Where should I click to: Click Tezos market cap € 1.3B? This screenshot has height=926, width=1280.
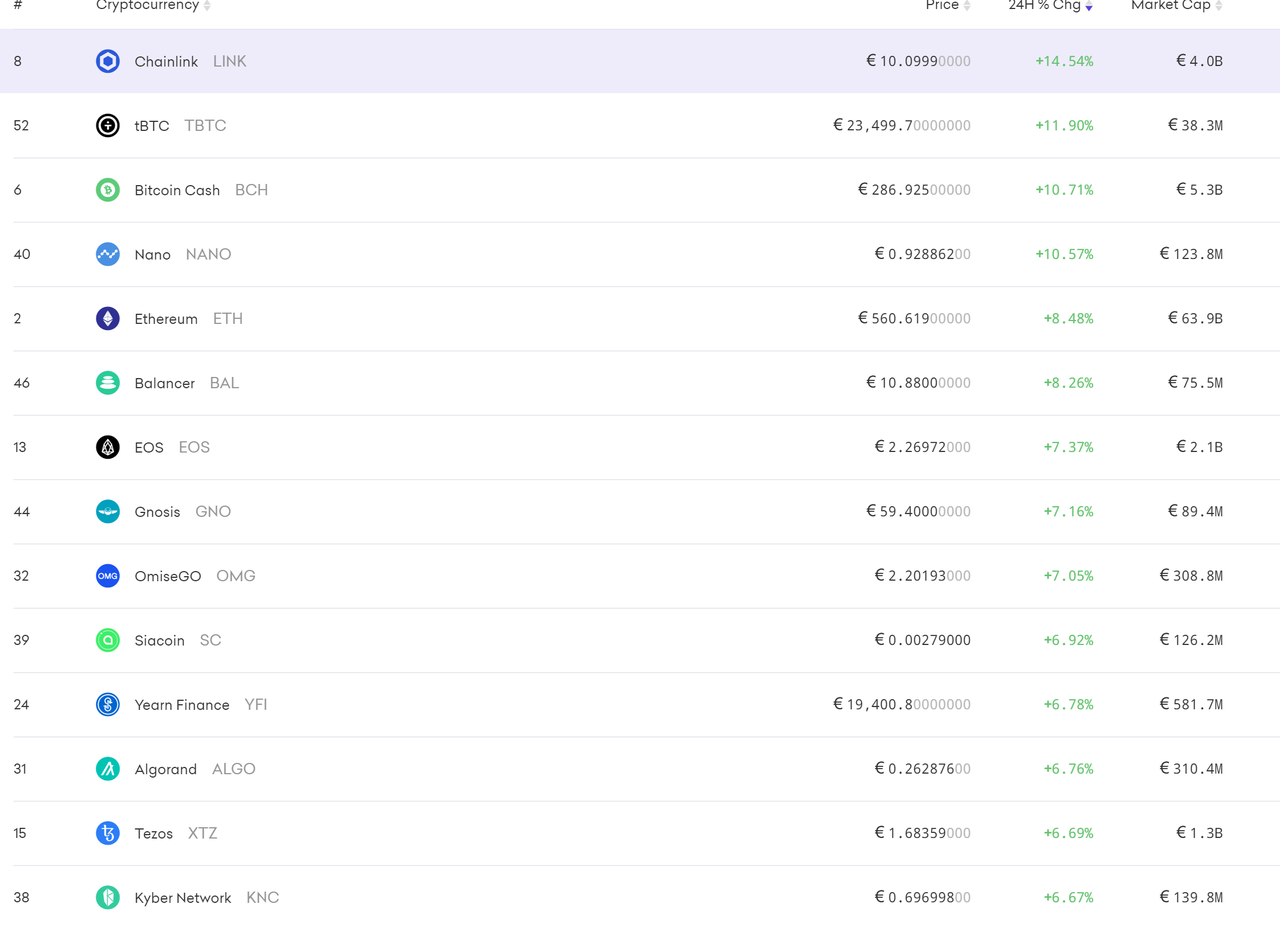pyautogui.click(x=1199, y=833)
